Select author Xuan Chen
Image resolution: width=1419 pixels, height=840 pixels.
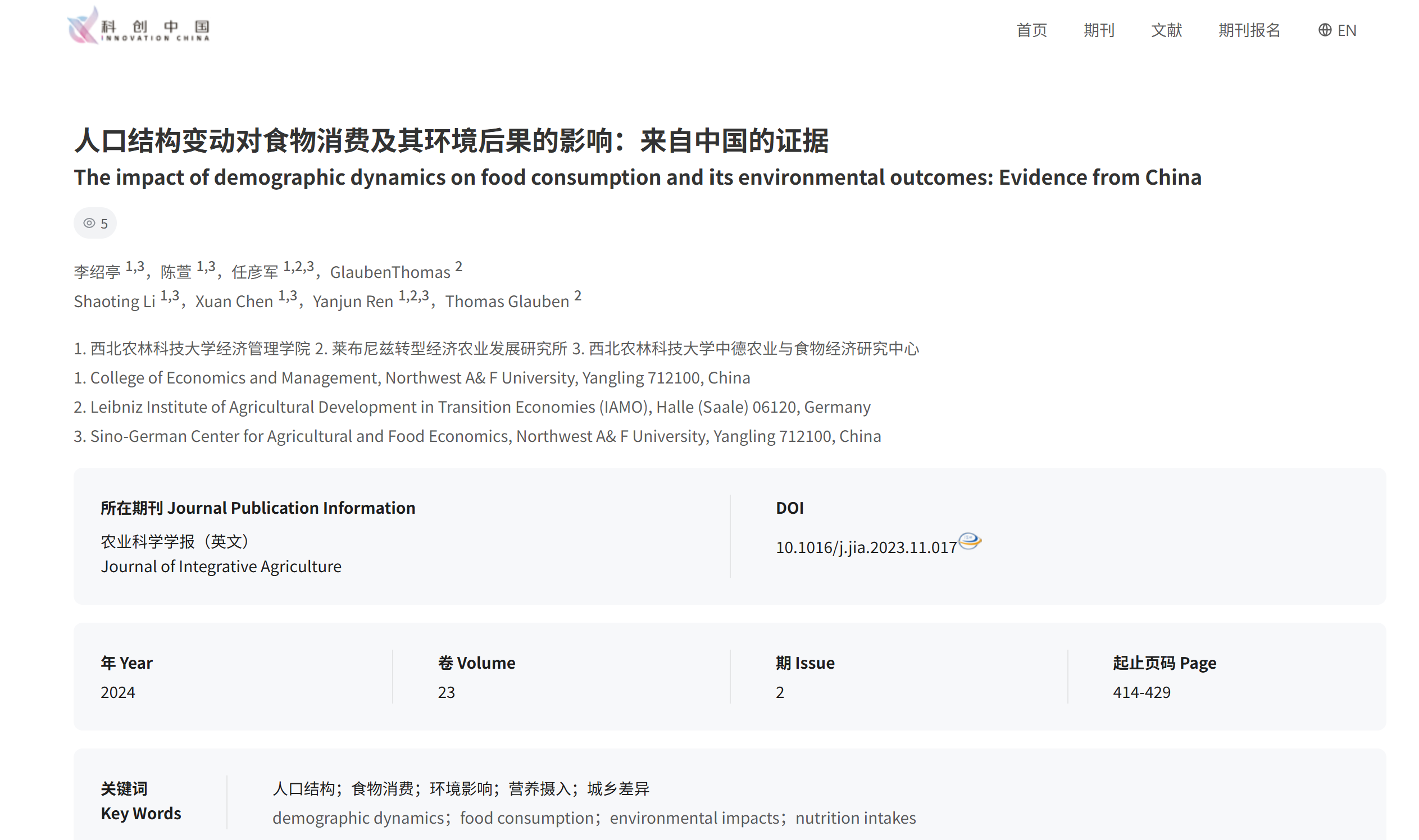[x=234, y=302]
